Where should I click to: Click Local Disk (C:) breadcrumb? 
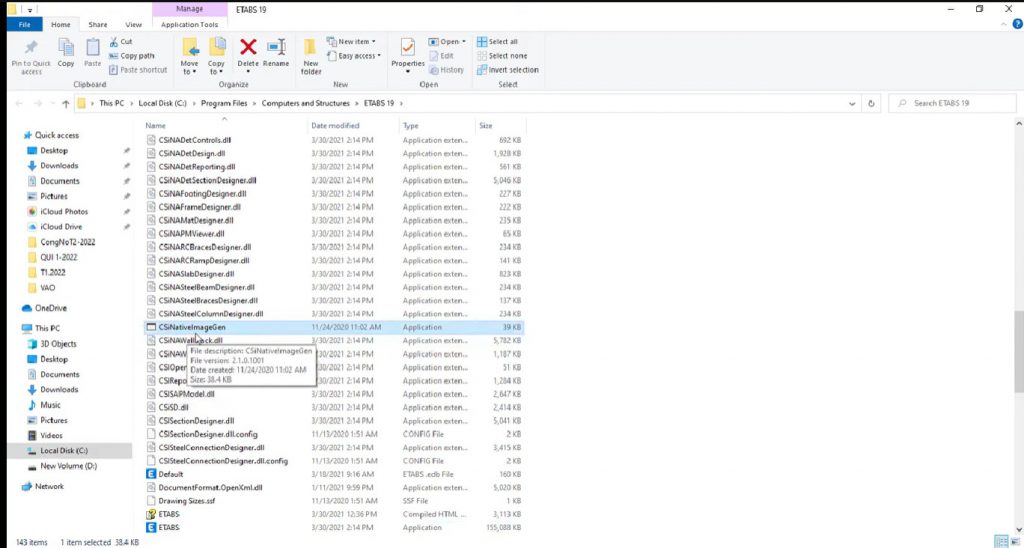[x=163, y=103]
